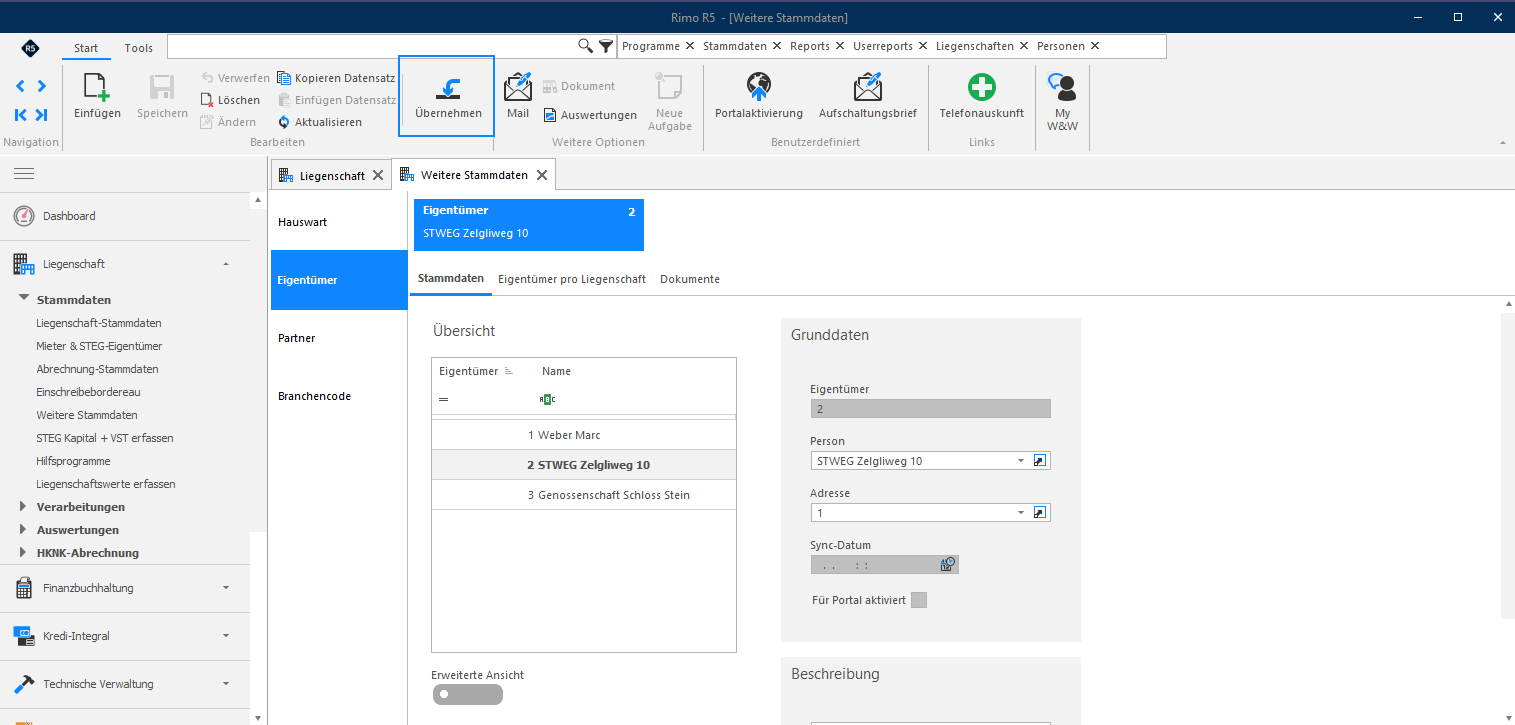Click the My W&W user icon
Image resolution: width=1515 pixels, height=725 pixels.
[x=1062, y=88]
